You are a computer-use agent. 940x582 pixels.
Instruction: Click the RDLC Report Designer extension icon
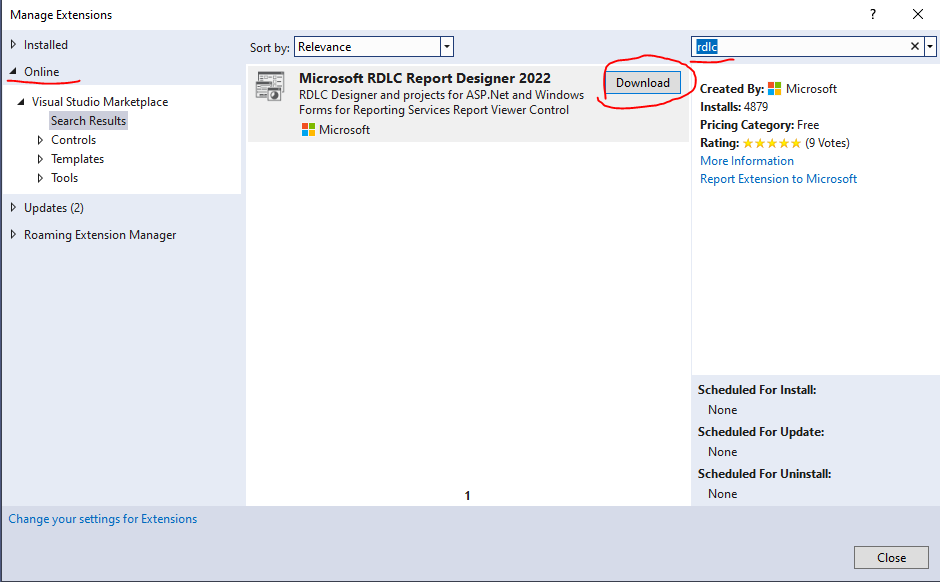270,86
